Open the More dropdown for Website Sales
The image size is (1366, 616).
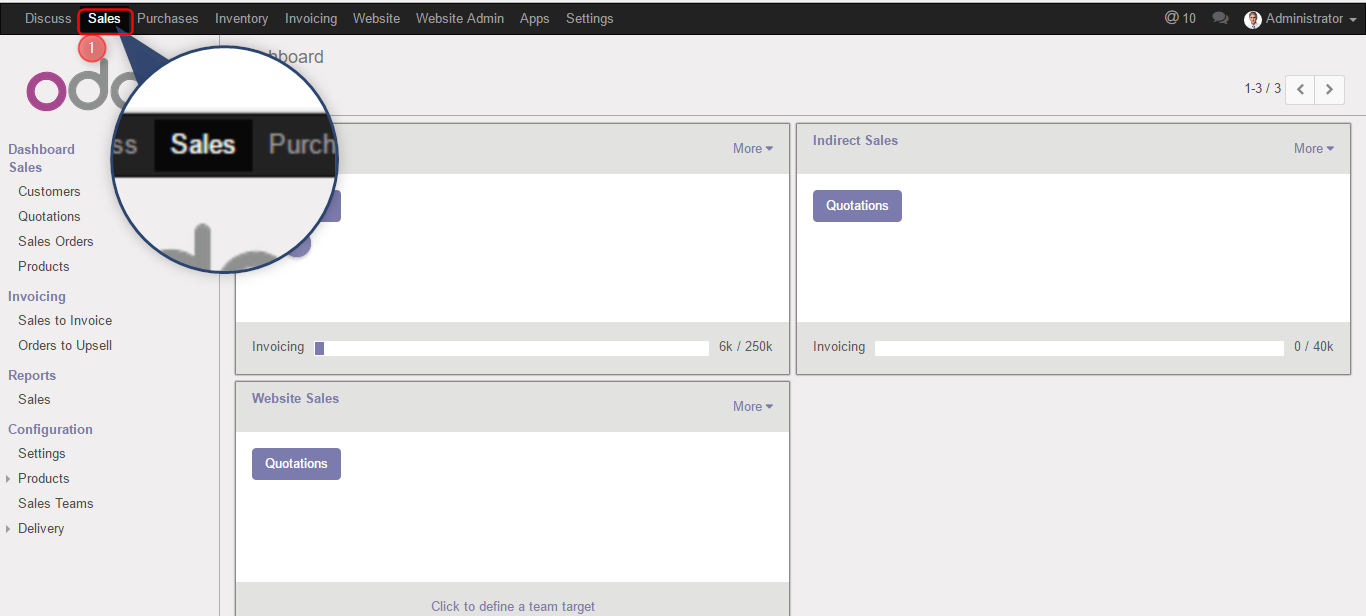tap(752, 407)
